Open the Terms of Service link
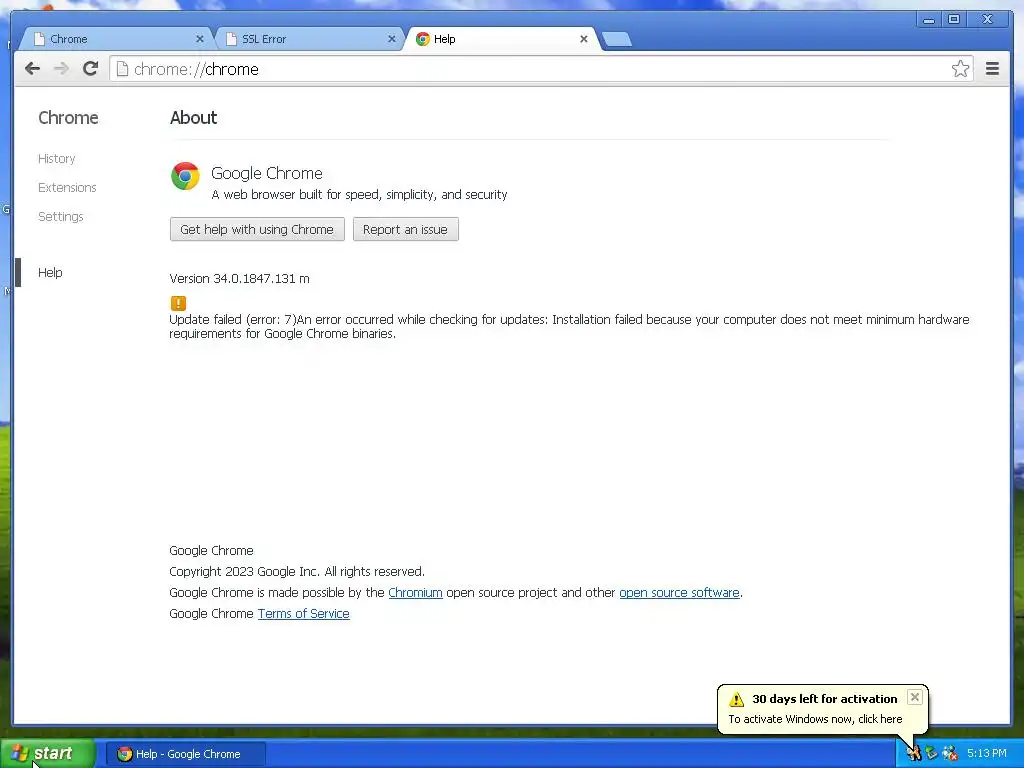 coord(304,613)
